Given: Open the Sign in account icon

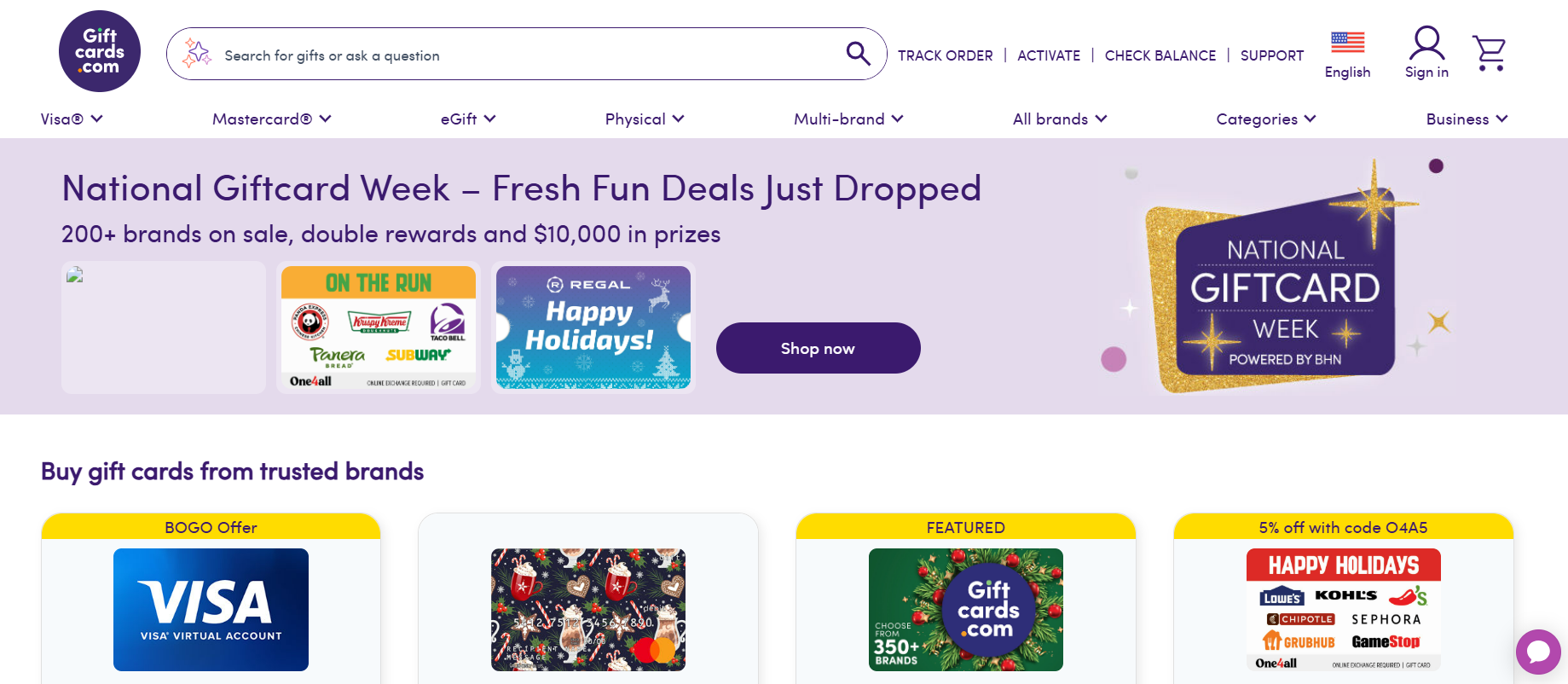Looking at the screenshot, I should pyautogui.click(x=1426, y=53).
